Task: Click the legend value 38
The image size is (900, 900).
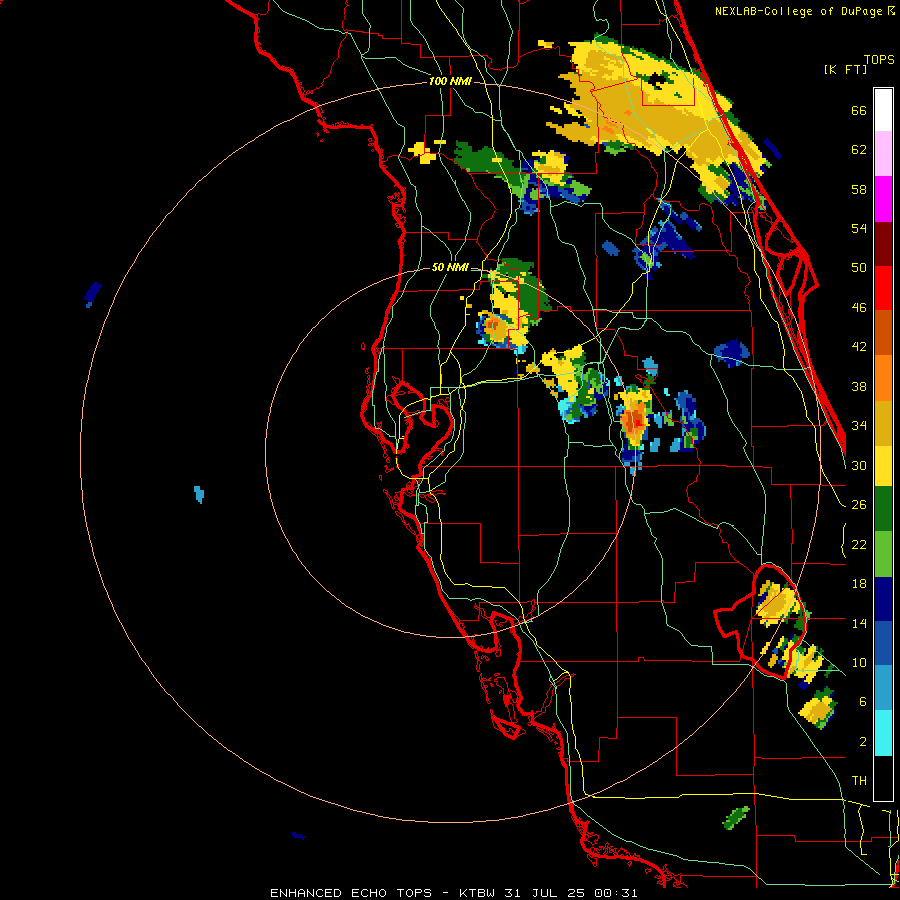Action: [859, 386]
